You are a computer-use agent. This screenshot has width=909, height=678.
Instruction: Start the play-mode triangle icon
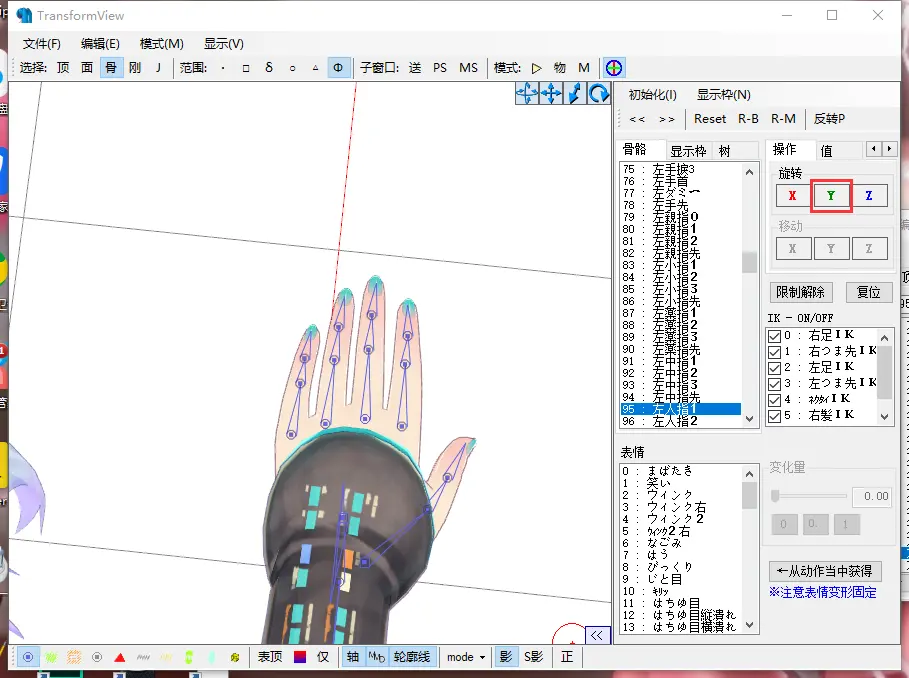click(x=536, y=68)
